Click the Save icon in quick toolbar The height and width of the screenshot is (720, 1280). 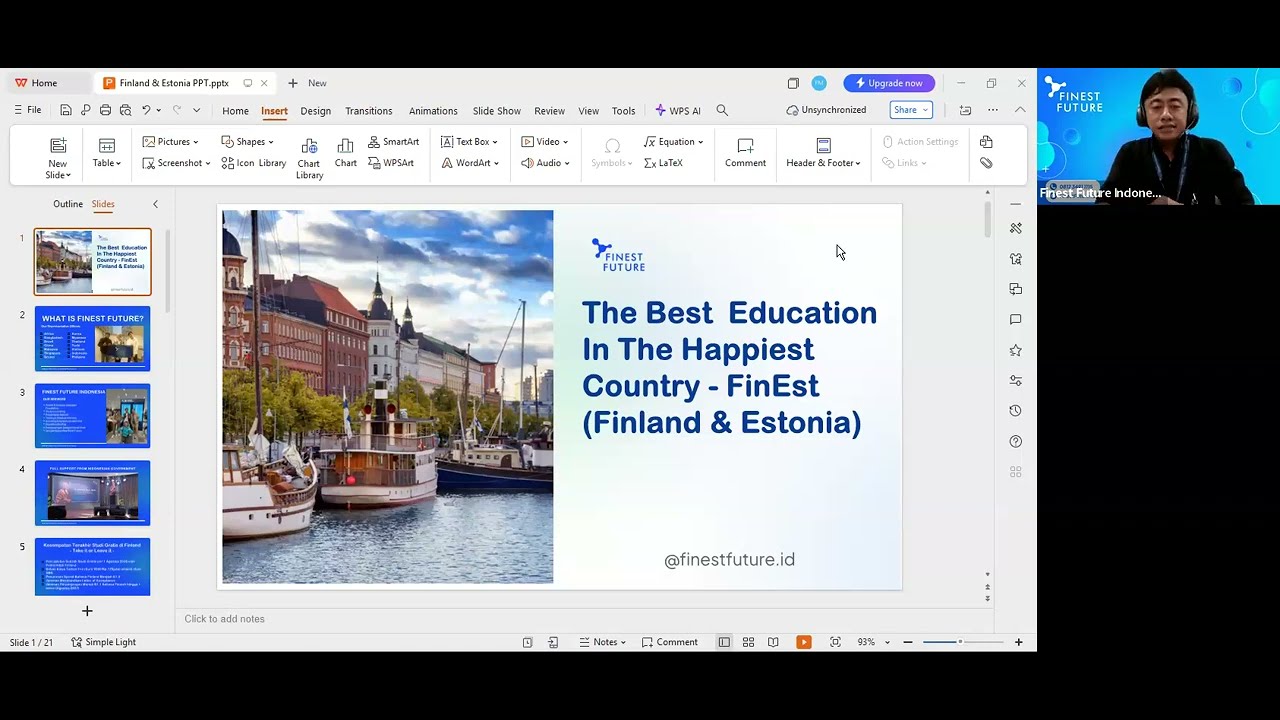point(65,110)
